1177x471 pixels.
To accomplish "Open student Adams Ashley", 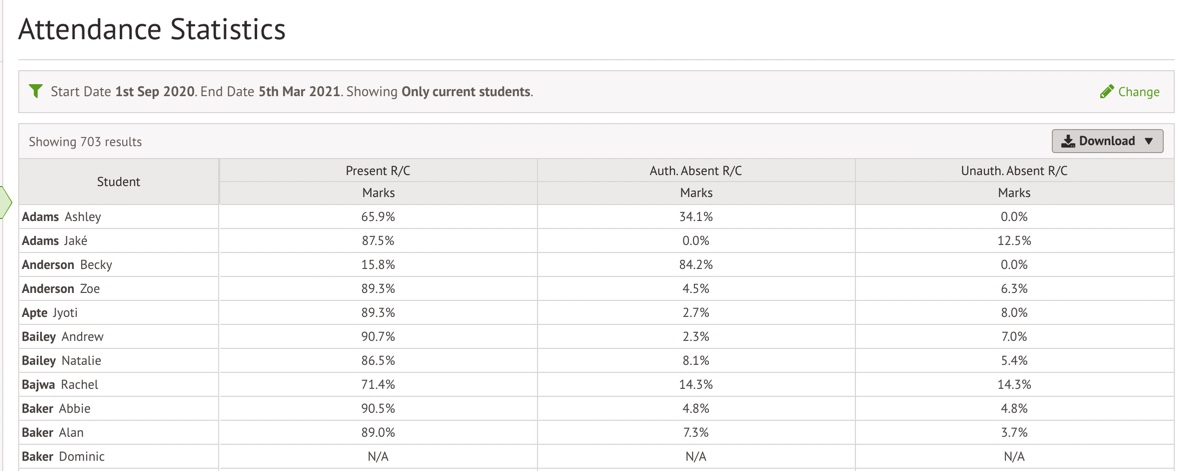I will tap(62, 216).
